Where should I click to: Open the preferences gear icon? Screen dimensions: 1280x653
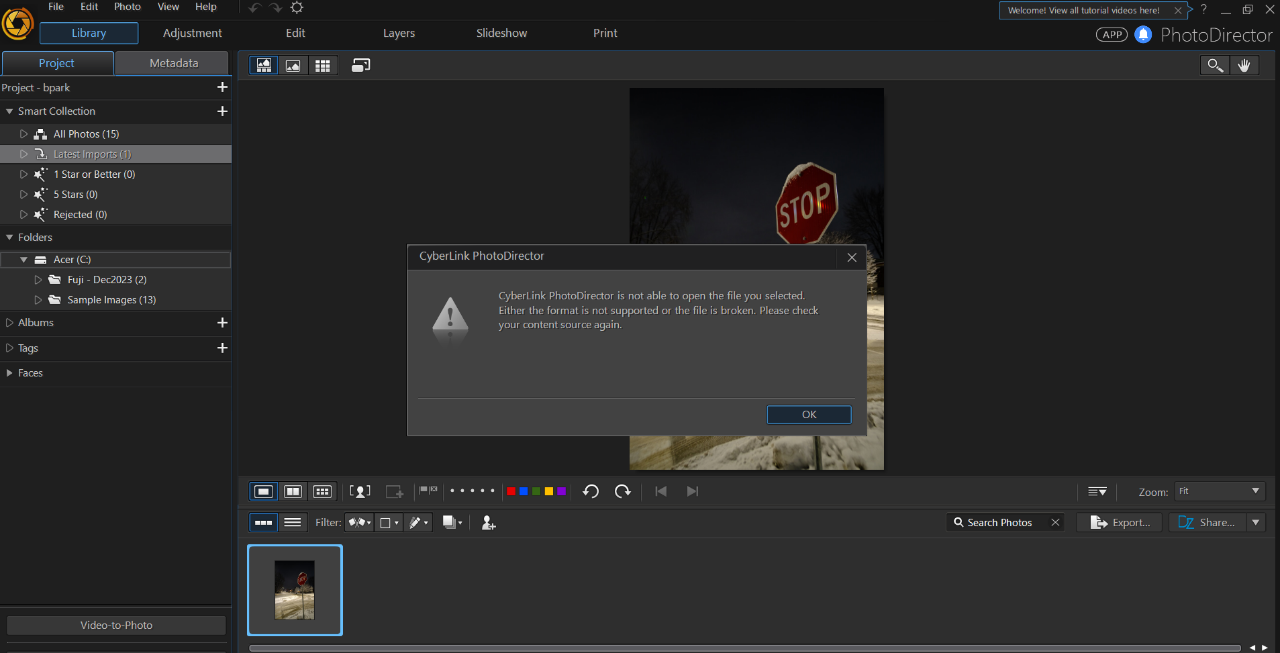pos(297,8)
